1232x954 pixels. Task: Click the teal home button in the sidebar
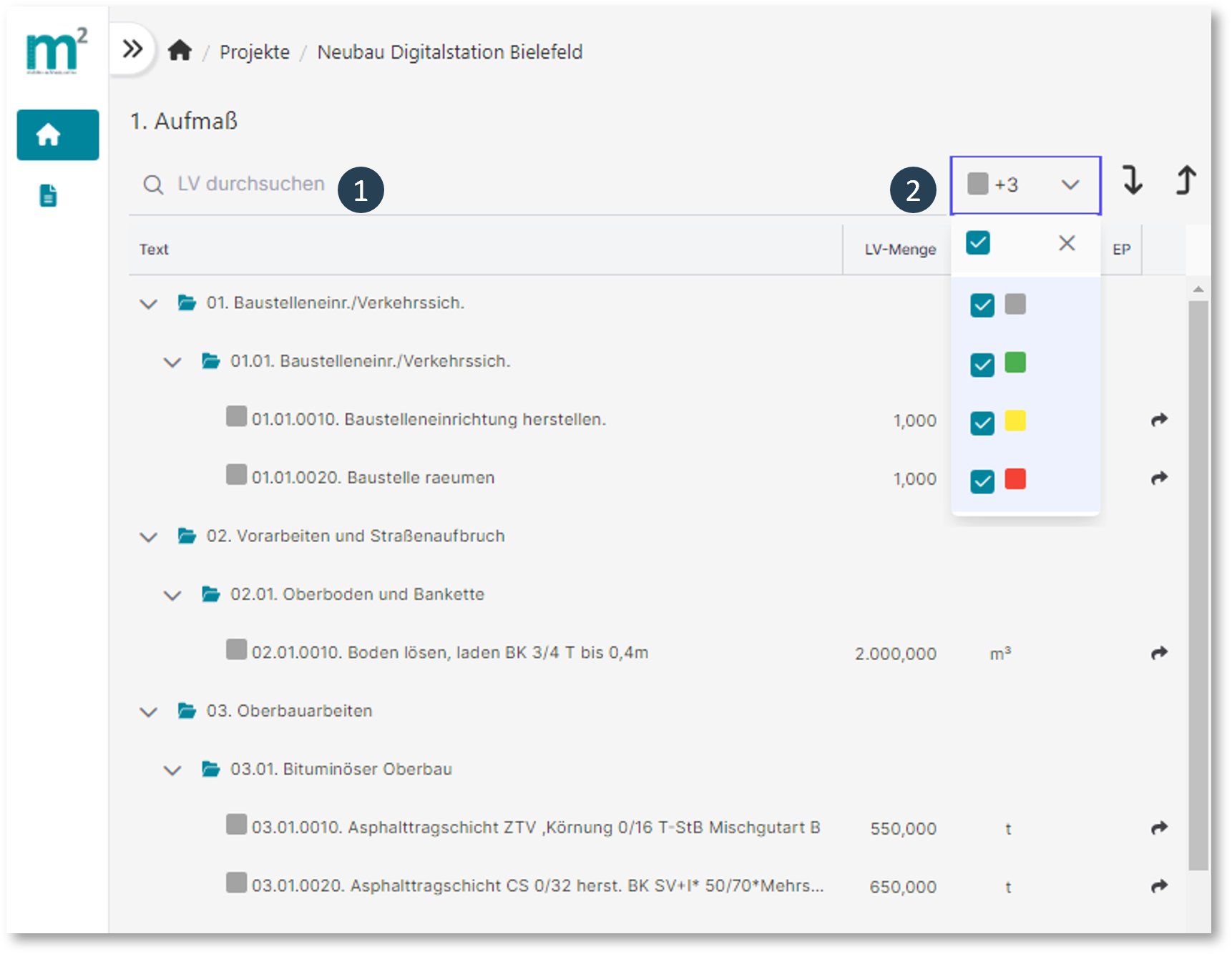(58, 134)
